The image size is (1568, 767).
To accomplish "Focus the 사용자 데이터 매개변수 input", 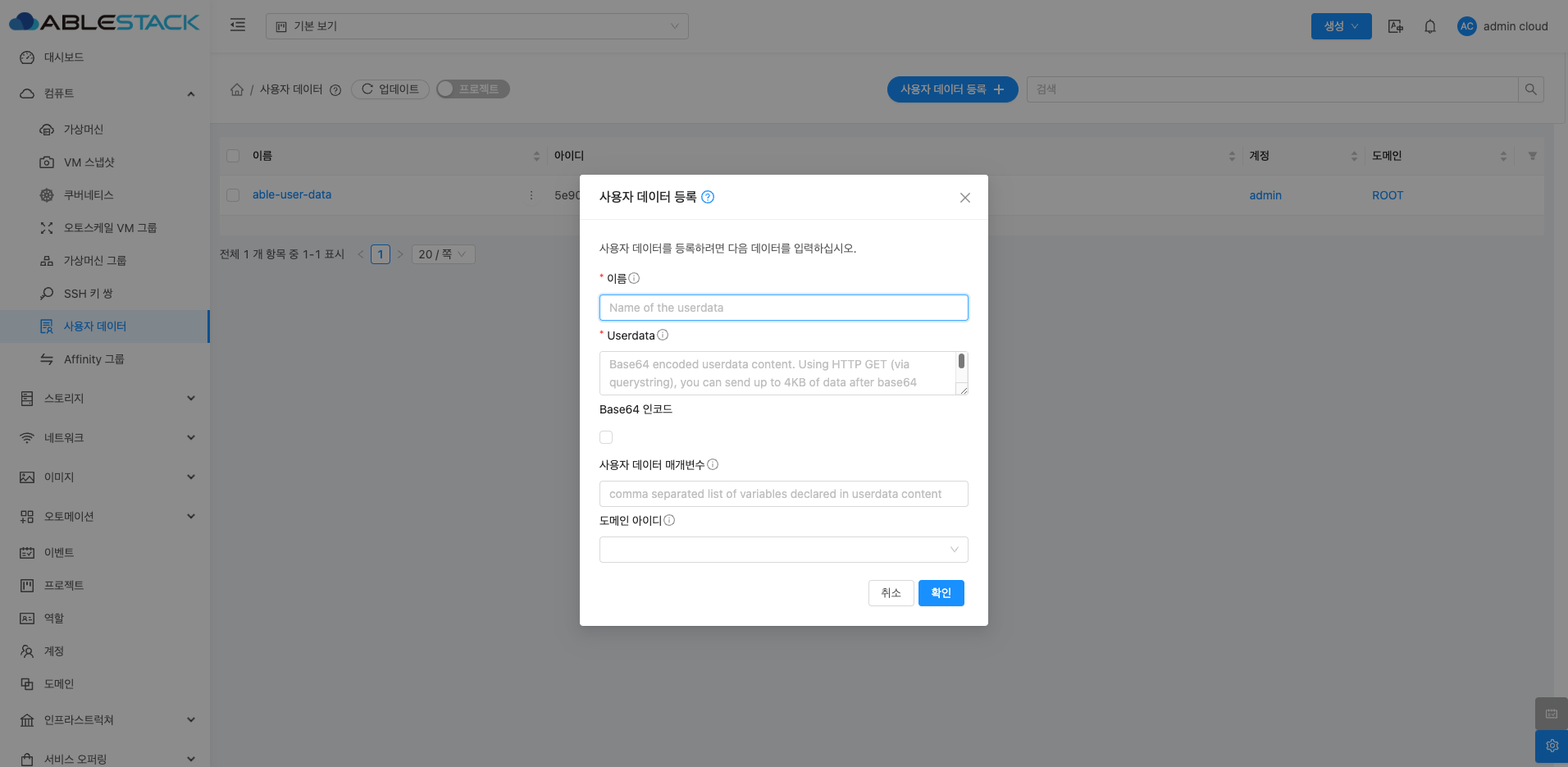I will pyautogui.click(x=783, y=494).
